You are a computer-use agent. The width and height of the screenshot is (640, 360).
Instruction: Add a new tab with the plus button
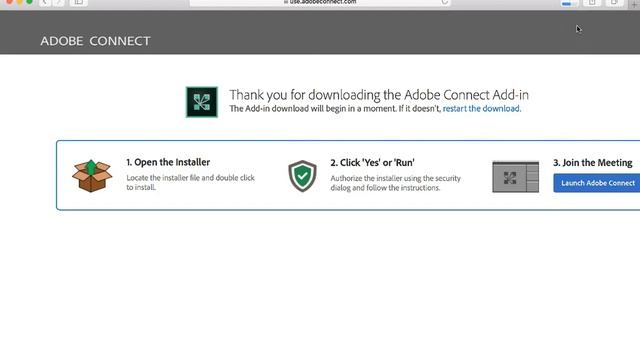pyautogui.click(x=633, y=3)
